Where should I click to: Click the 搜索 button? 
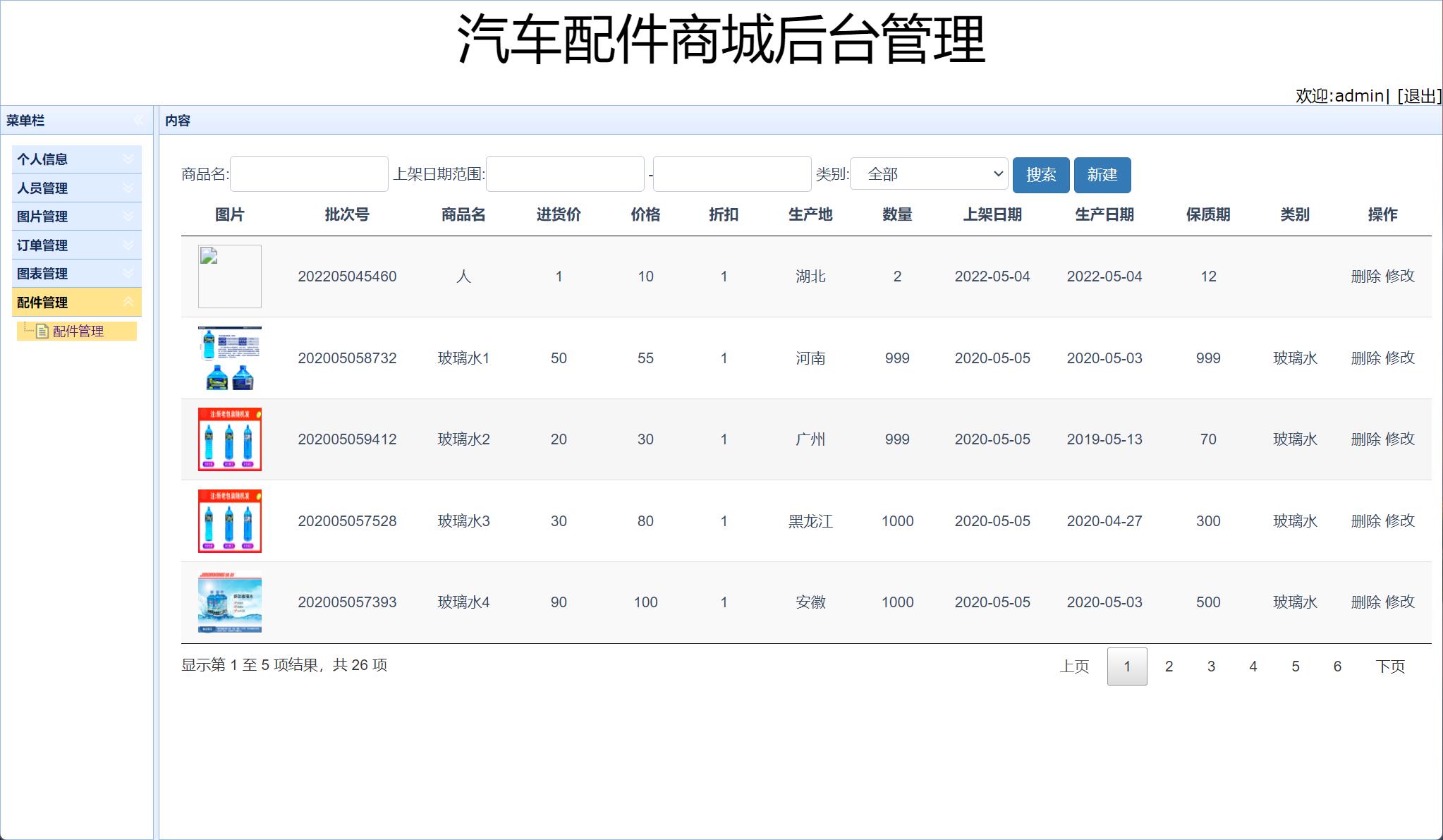click(x=1042, y=174)
